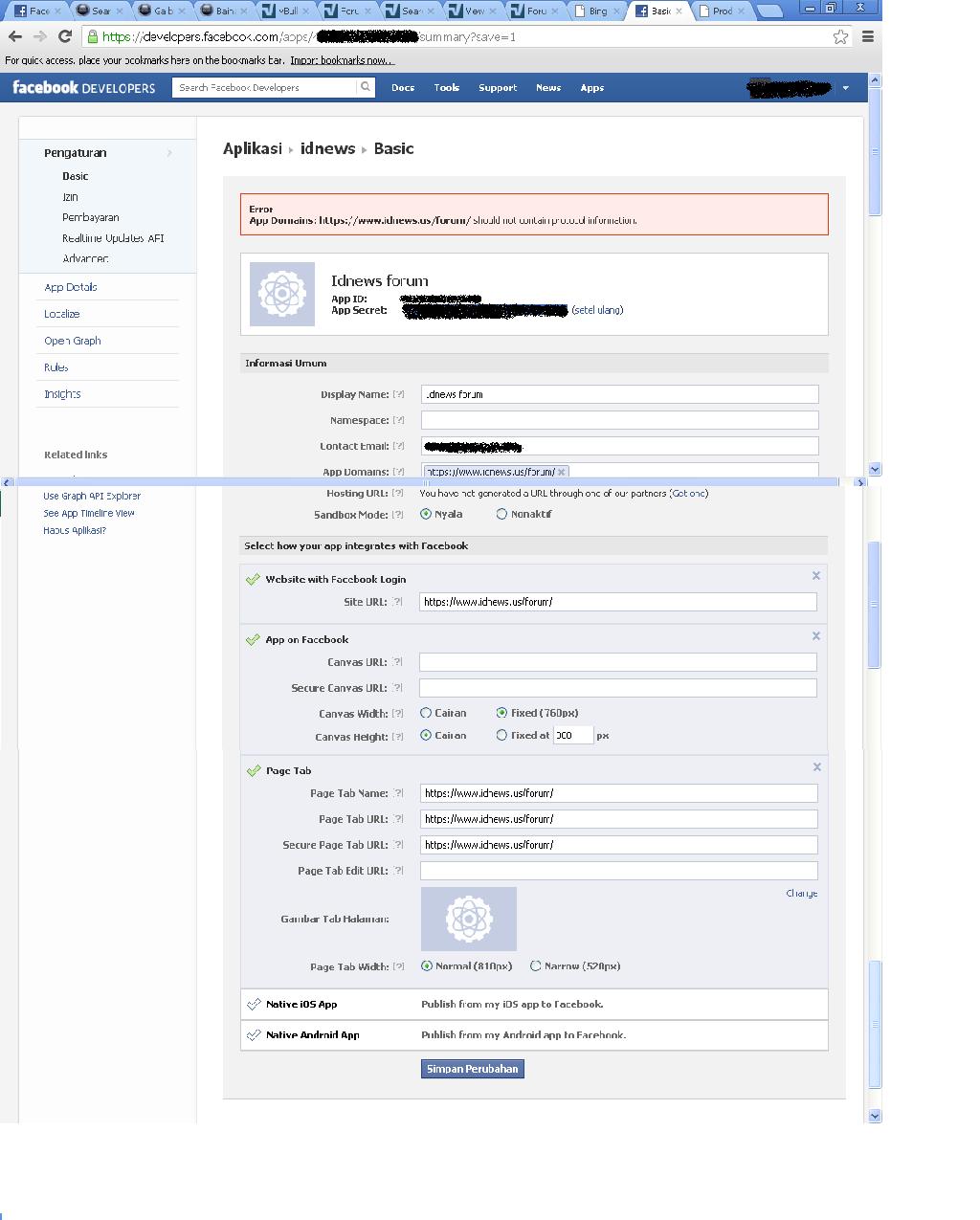The image size is (980, 1220).
Task: Click Site URL help icon
Action: (398, 602)
